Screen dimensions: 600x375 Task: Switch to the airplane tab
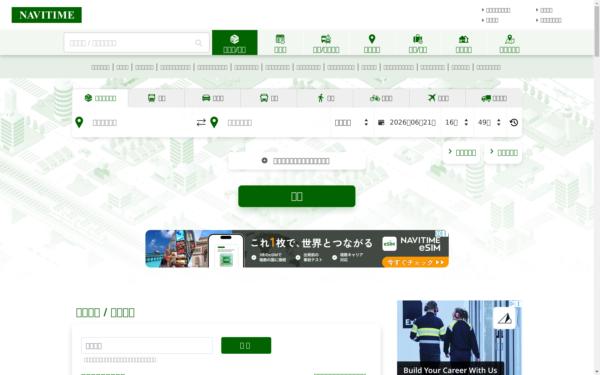point(437,98)
